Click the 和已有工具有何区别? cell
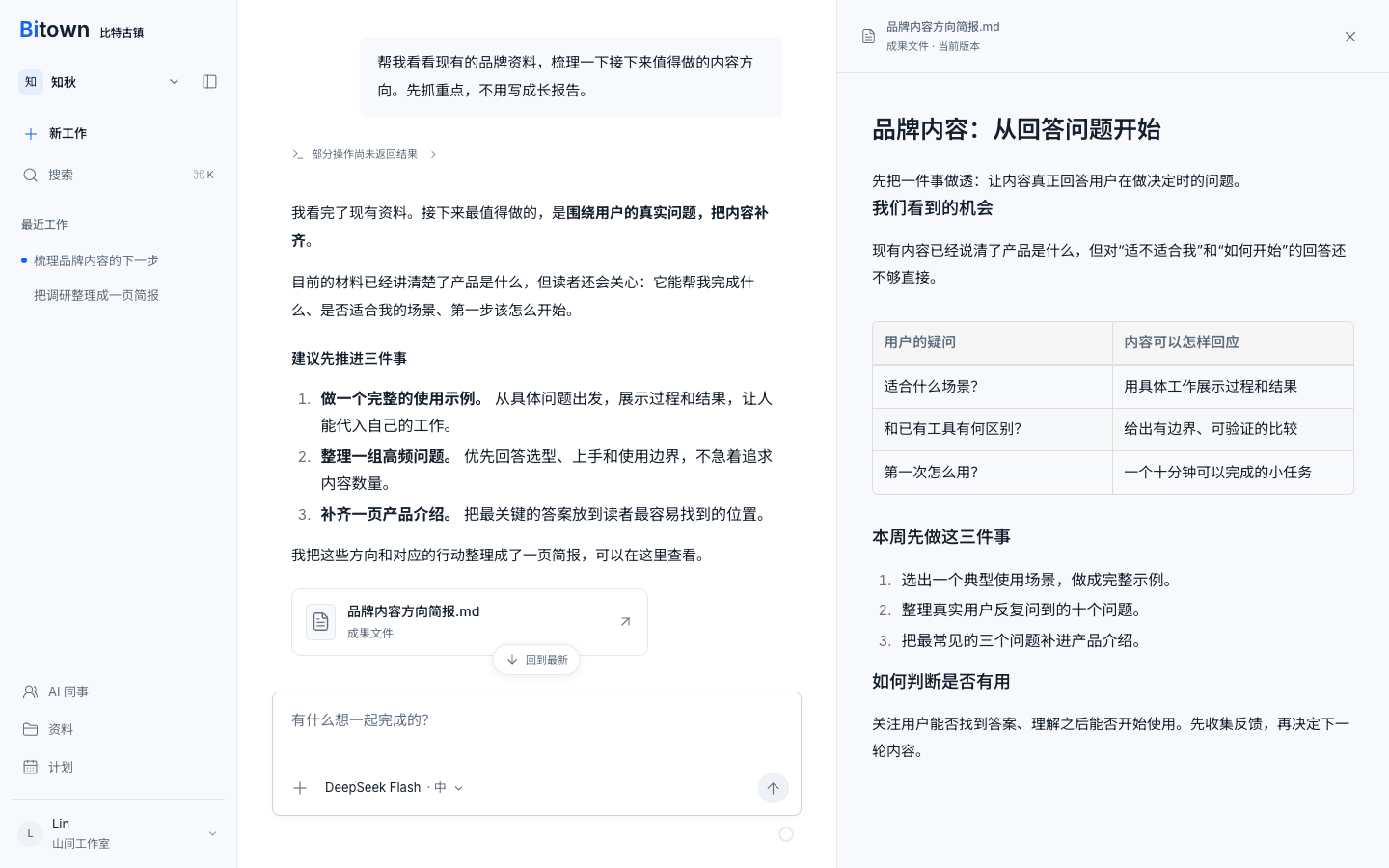This screenshot has height=868, width=1389. pos(993,429)
